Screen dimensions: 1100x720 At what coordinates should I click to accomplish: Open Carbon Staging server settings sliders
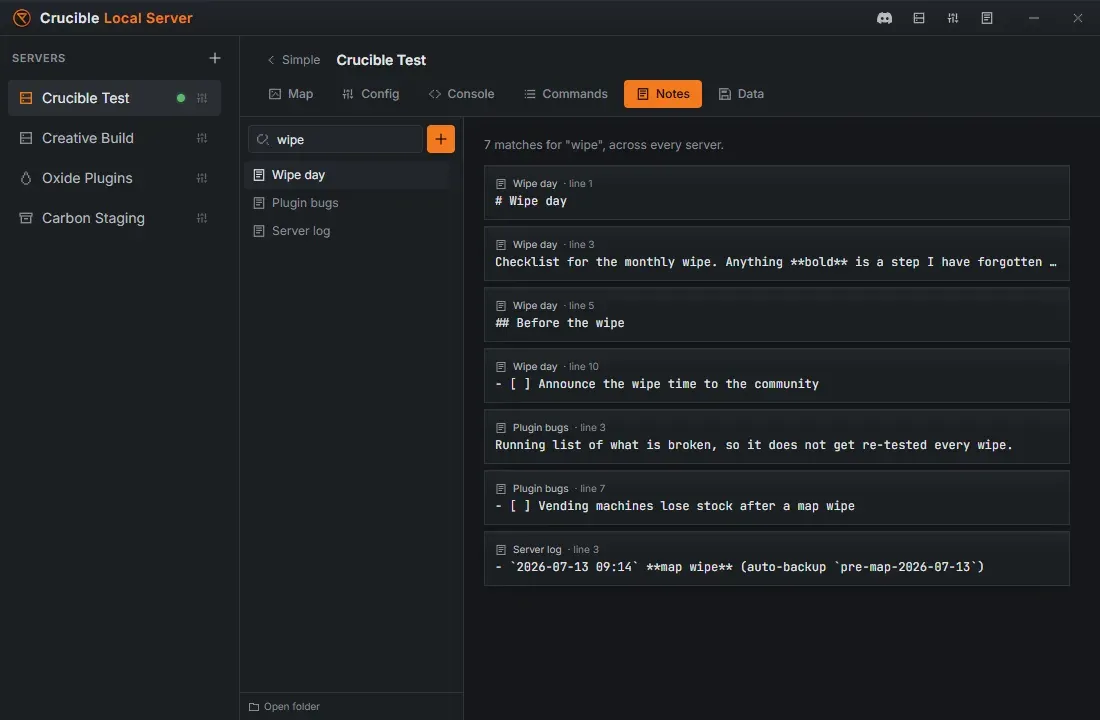click(202, 218)
